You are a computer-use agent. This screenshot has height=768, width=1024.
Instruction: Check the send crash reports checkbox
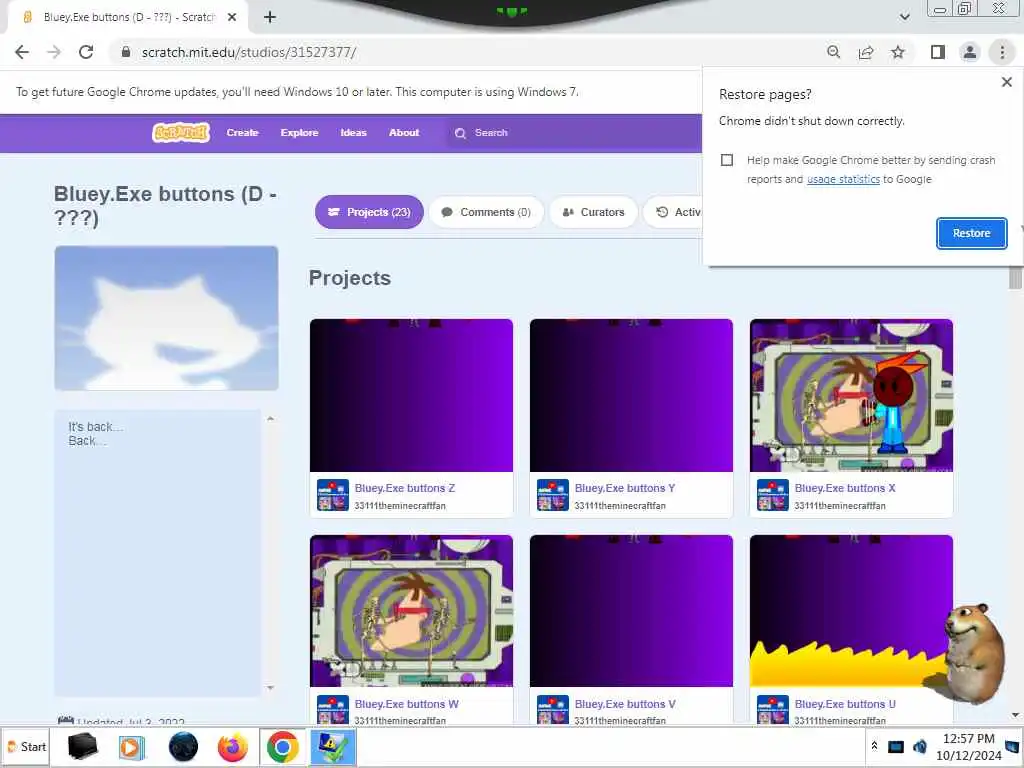[x=727, y=160]
